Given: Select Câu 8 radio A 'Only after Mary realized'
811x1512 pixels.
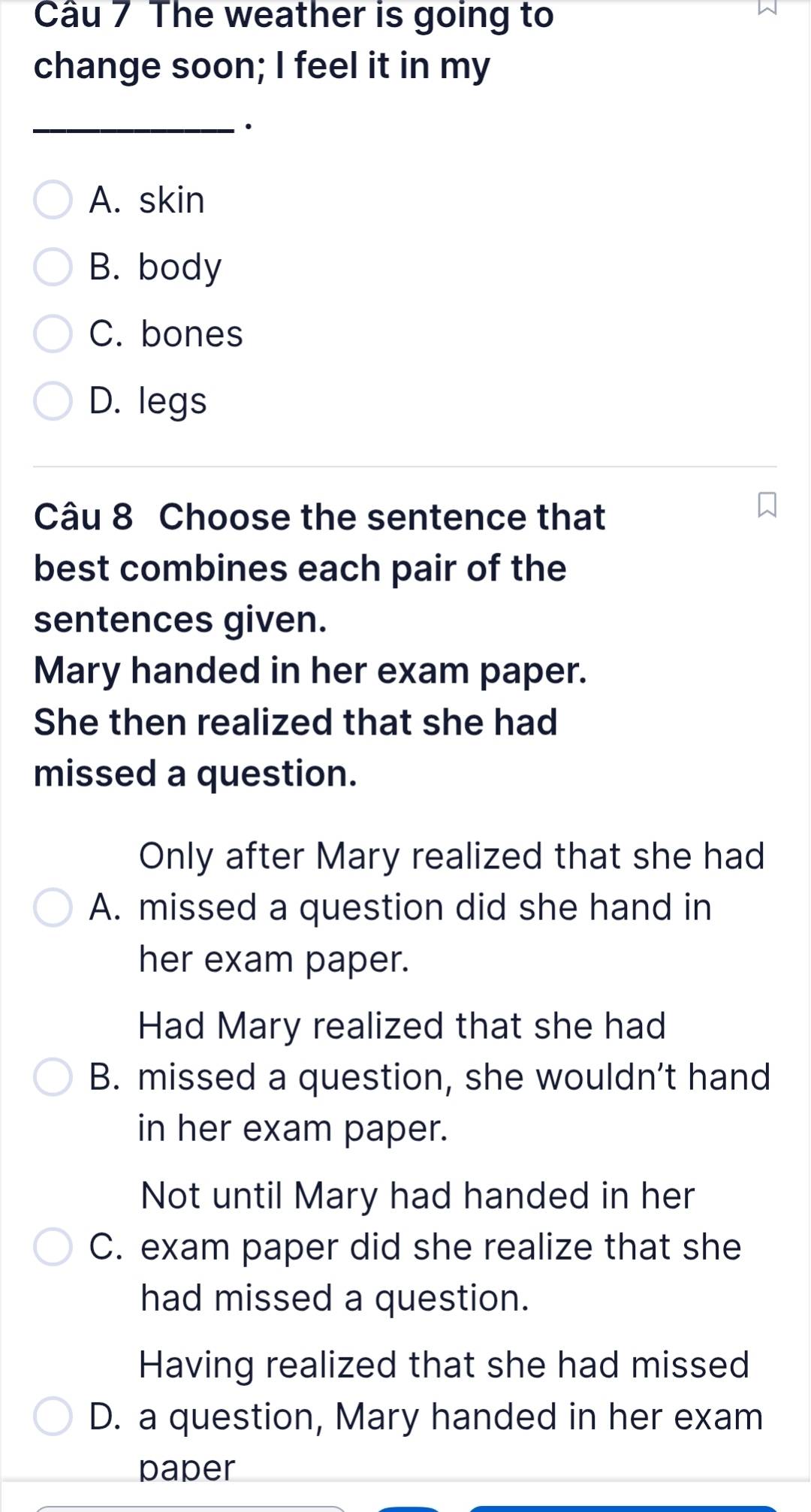Looking at the screenshot, I should tap(53, 907).
